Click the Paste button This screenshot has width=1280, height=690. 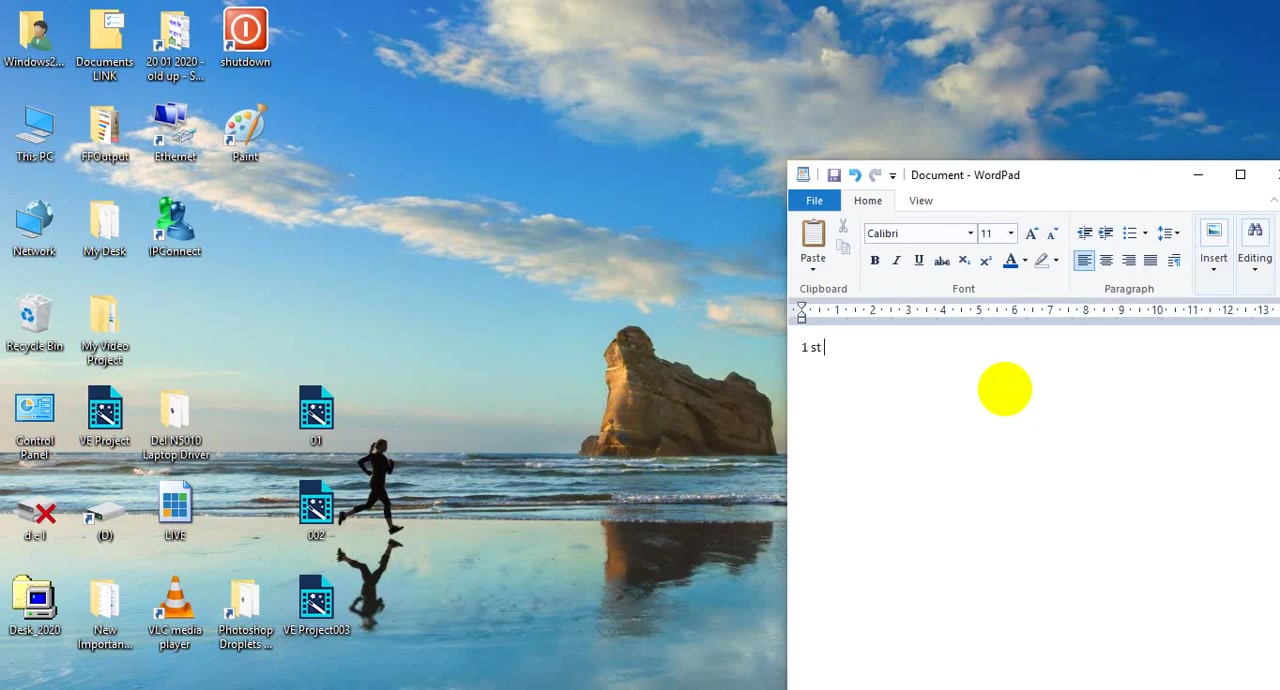coord(813,244)
